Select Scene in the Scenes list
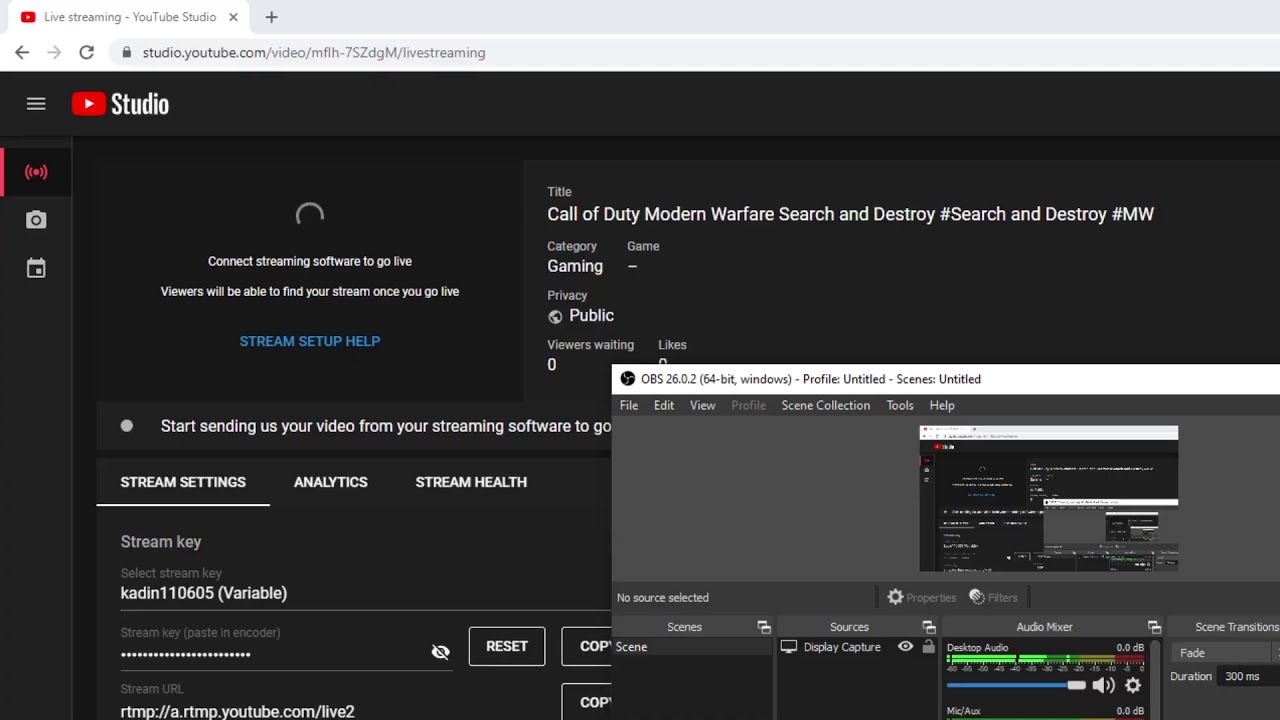 [691, 647]
